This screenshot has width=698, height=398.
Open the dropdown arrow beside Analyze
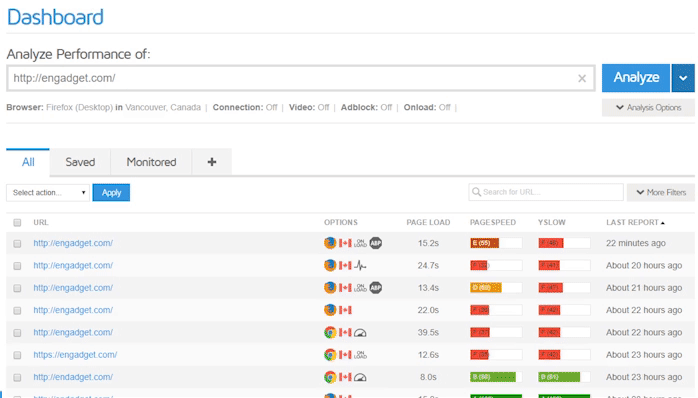(x=683, y=78)
